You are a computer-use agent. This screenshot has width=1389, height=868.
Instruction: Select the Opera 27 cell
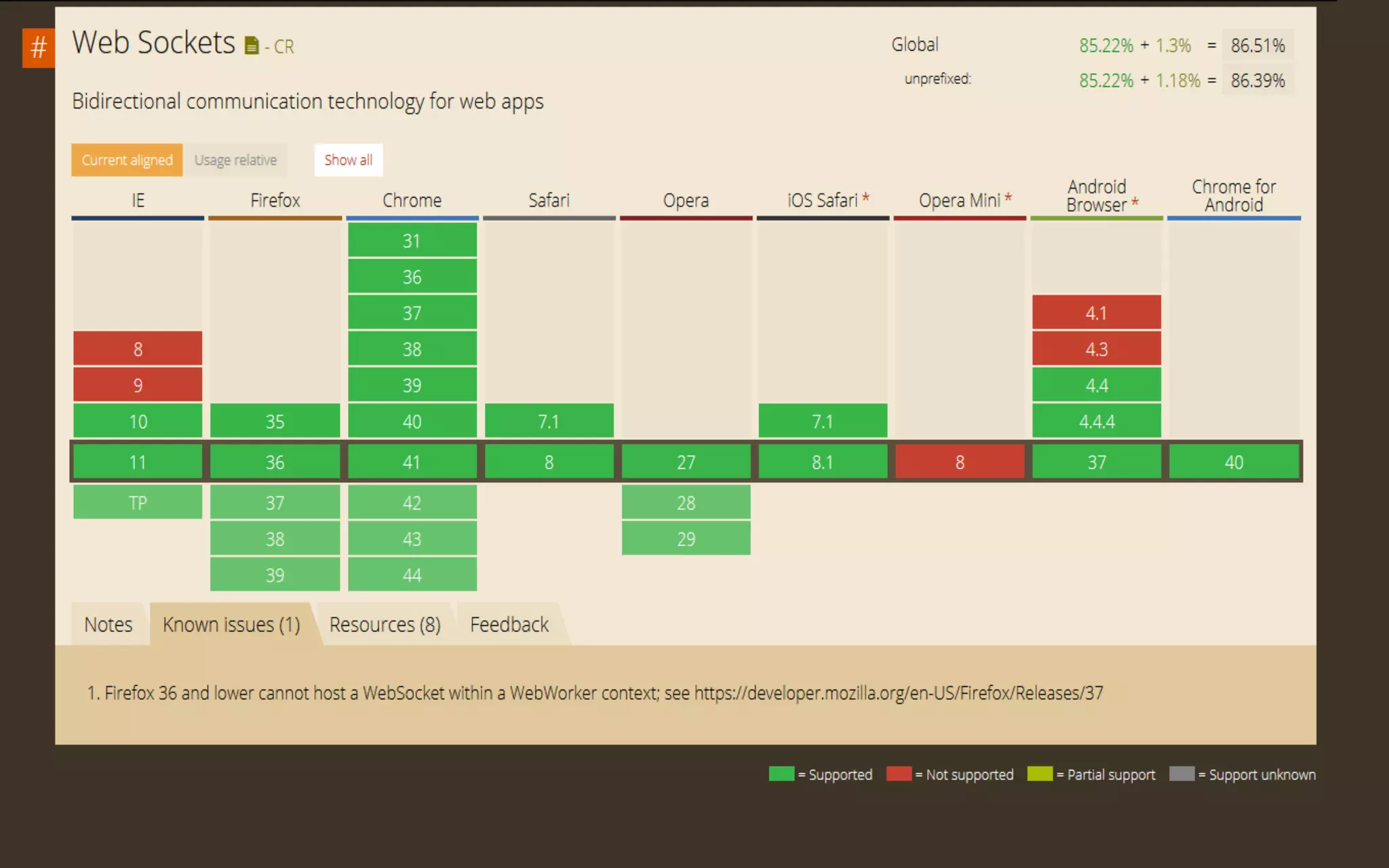pos(686,462)
